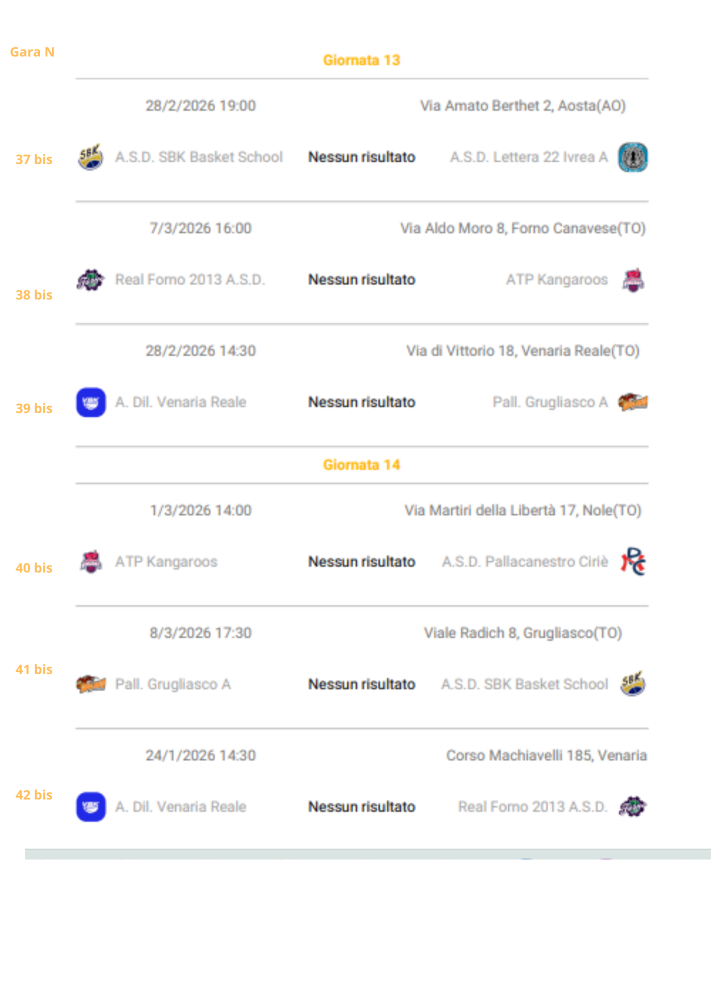The height and width of the screenshot is (1000, 720).
Task: Click the Pall. Grugliasco A logo in the Via di Vittorio match
Action: (632, 402)
